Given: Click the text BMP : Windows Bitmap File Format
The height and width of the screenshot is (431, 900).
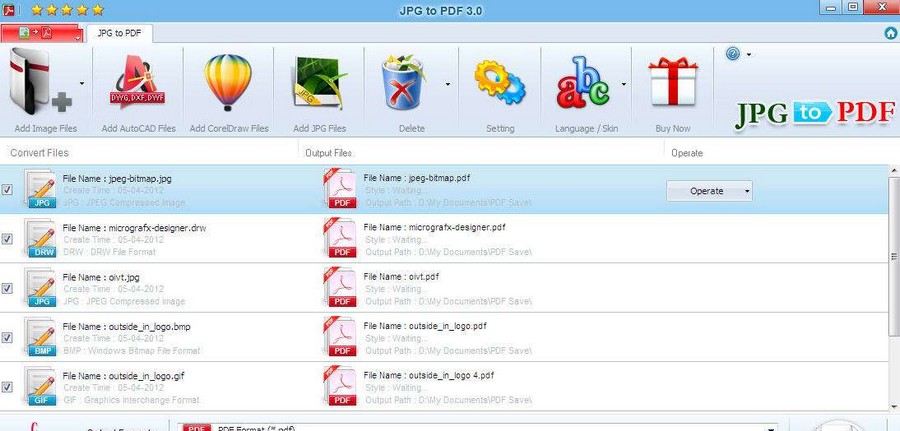Looking at the screenshot, I should tap(132, 351).
